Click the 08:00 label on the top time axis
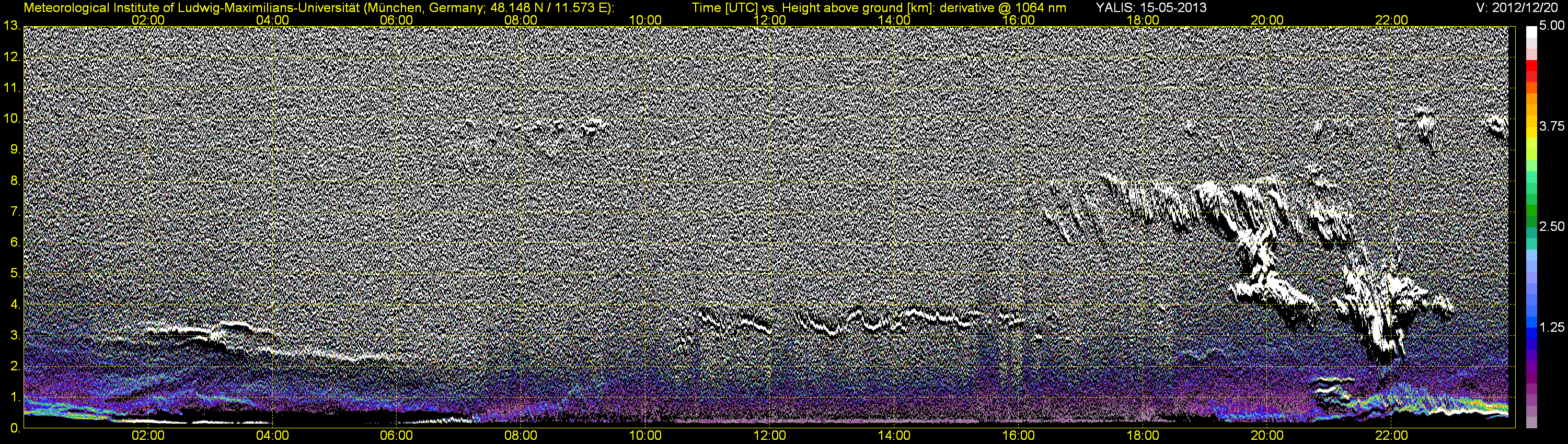Viewport: 1568px width, 444px height. click(x=521, y=20)
